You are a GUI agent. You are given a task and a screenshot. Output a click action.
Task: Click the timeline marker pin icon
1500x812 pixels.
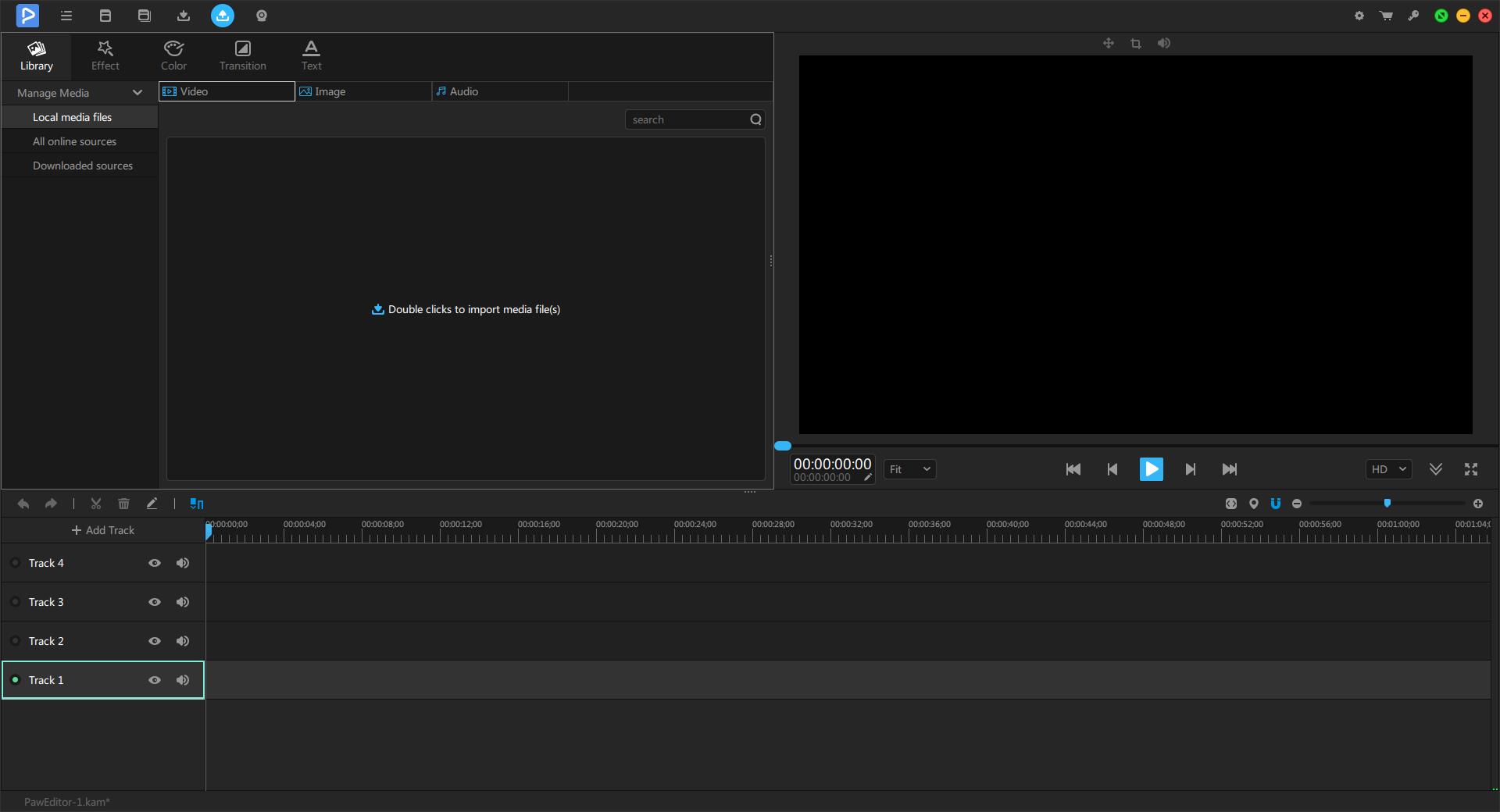click(x=1254, y=504)
